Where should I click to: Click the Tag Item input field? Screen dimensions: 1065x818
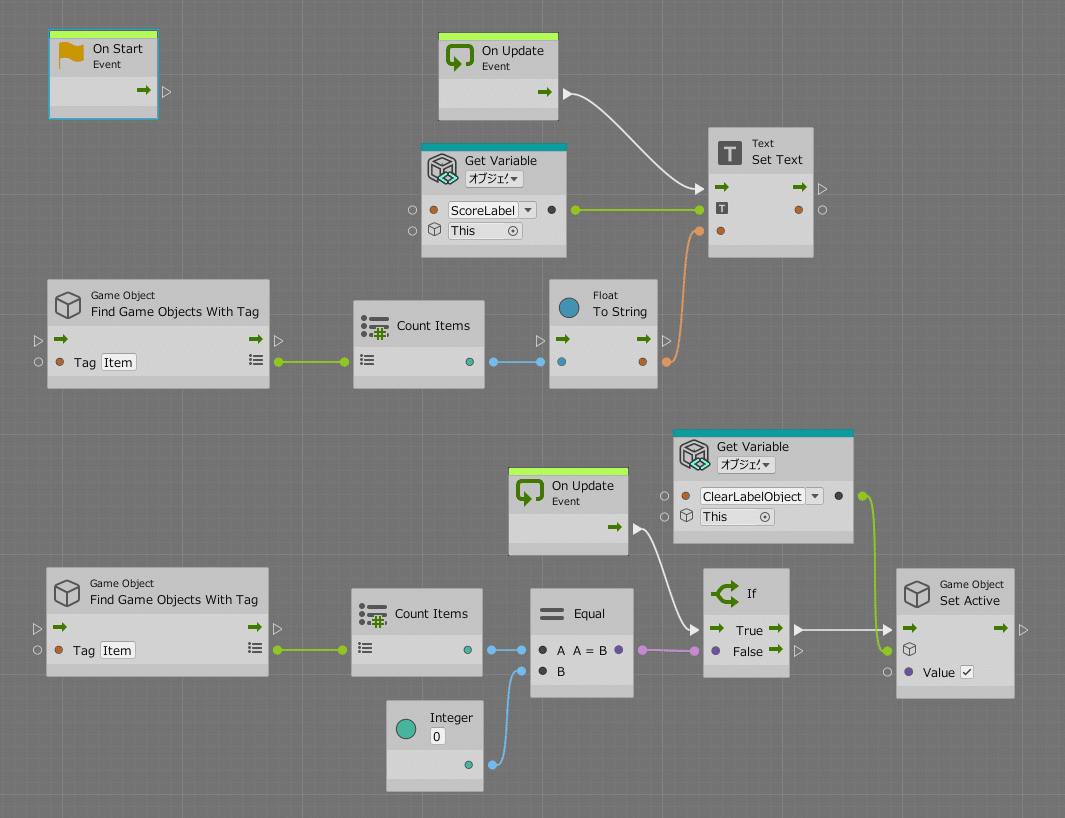118,362
